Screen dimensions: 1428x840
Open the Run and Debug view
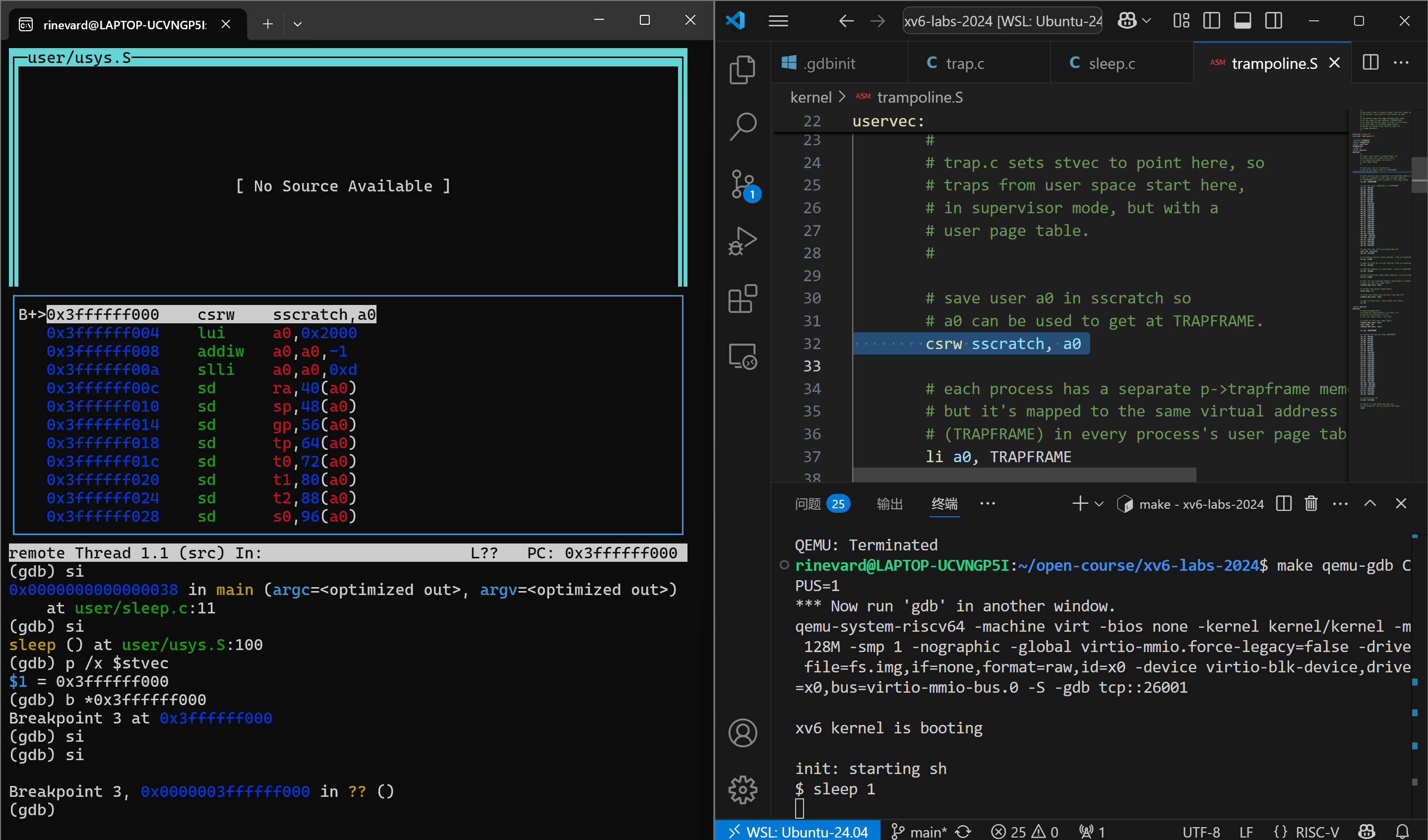pos(743,241)
